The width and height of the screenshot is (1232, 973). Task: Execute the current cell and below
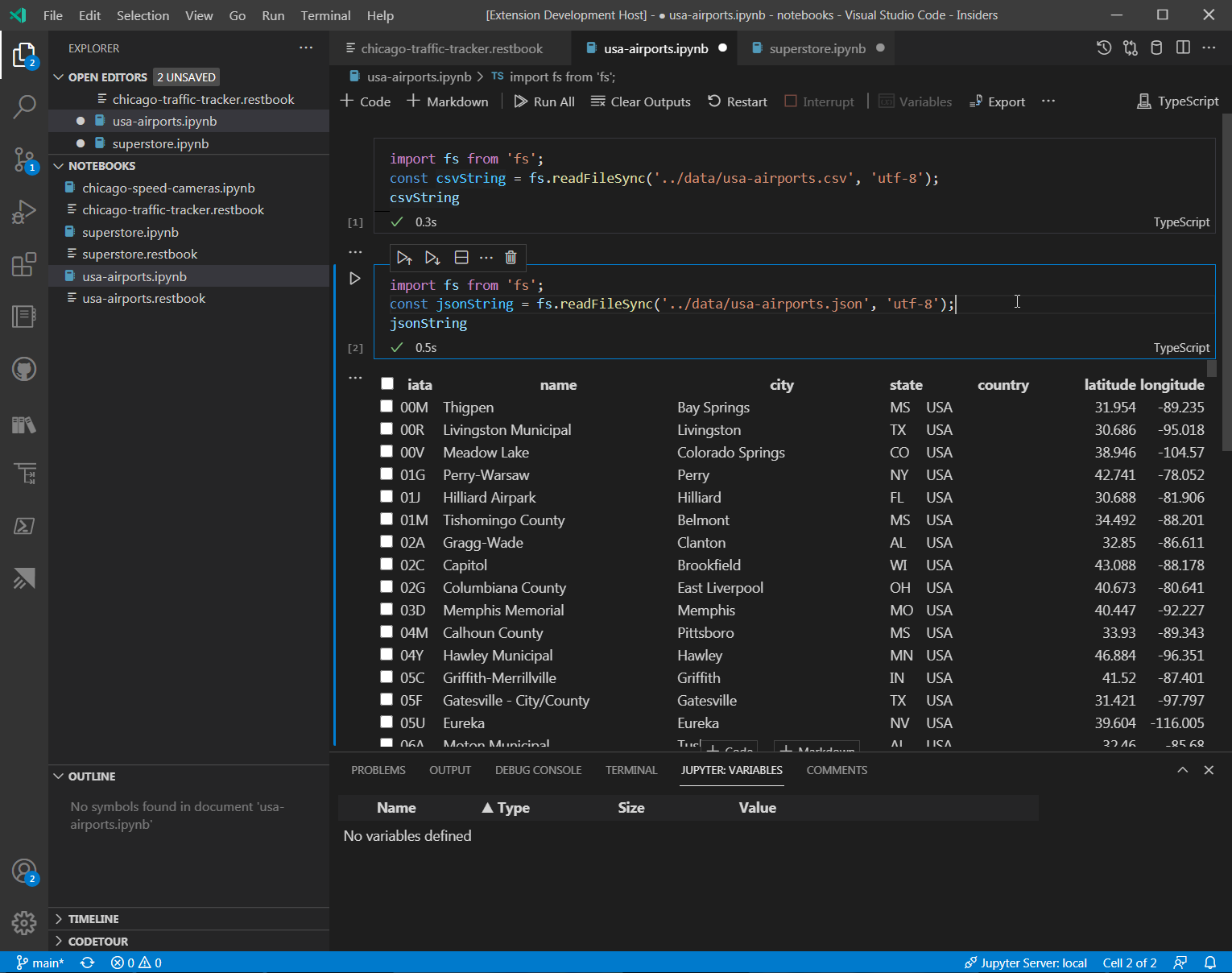432,257
